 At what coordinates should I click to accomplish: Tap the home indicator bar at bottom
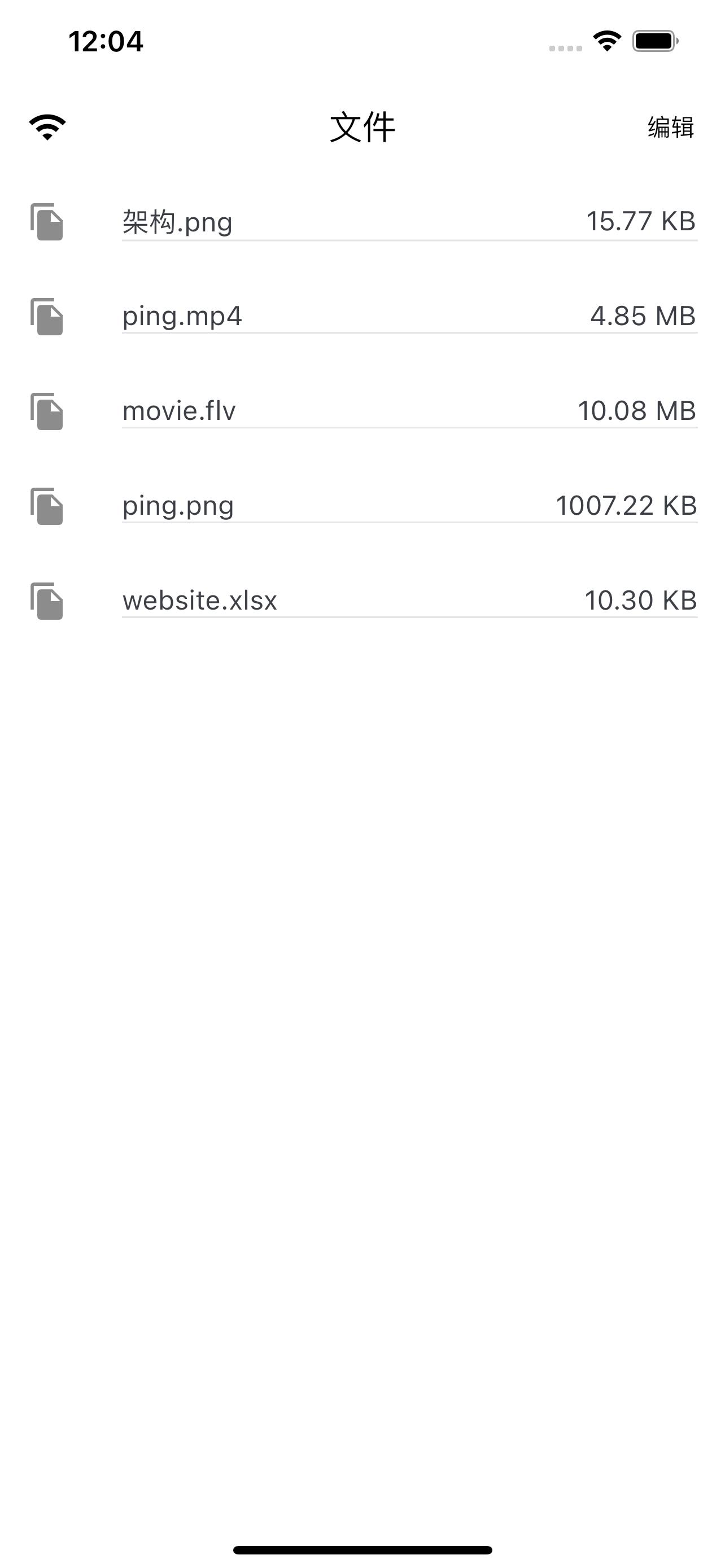pos(363,1550)
